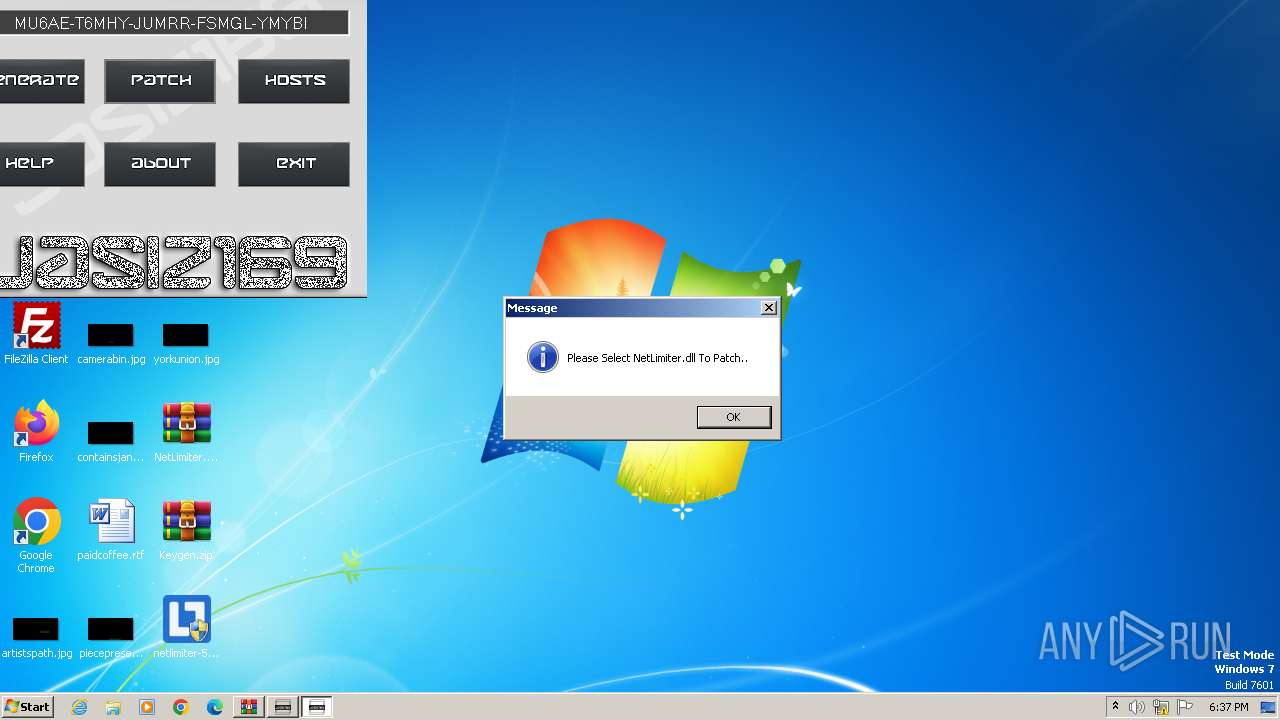The width and height of the screenshot is (1280, 720).
Task: Click Exit in the keygen window
Action: (294, 163)
